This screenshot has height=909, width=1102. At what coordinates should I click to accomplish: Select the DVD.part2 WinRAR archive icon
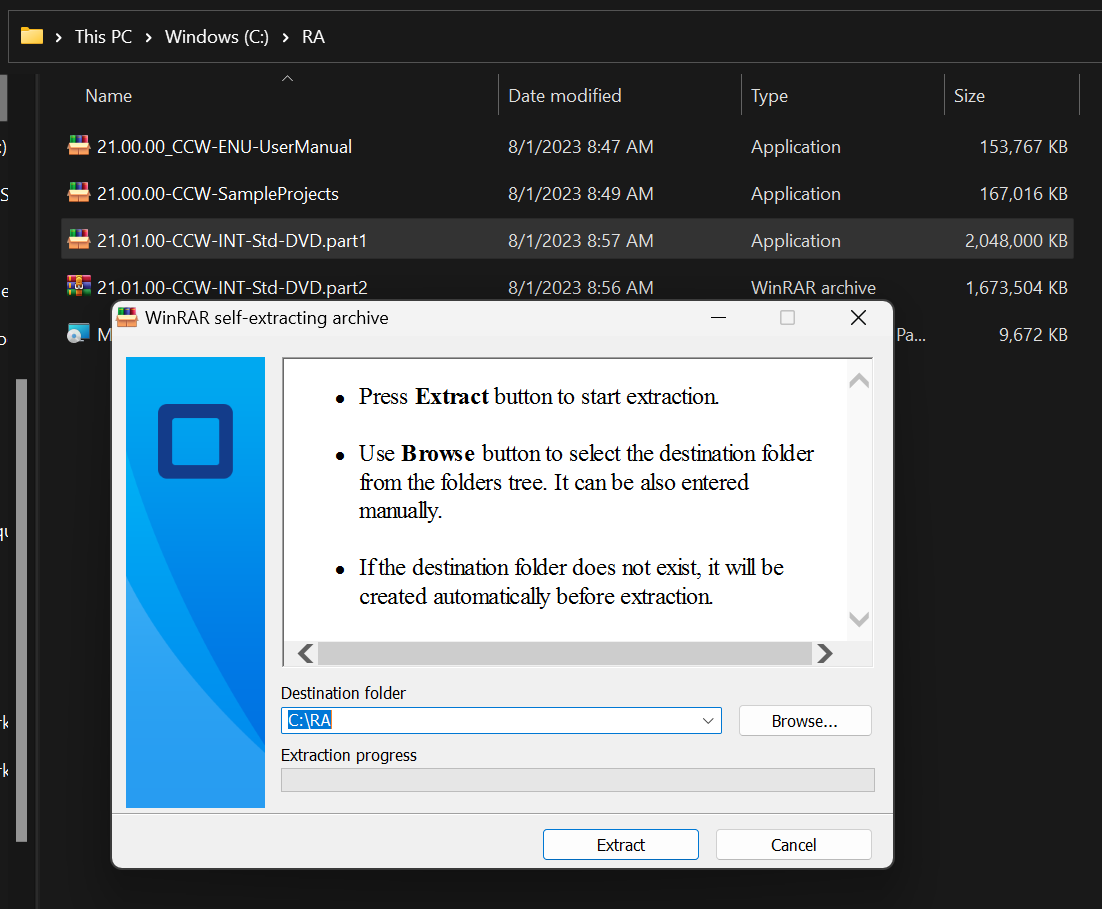79,286
